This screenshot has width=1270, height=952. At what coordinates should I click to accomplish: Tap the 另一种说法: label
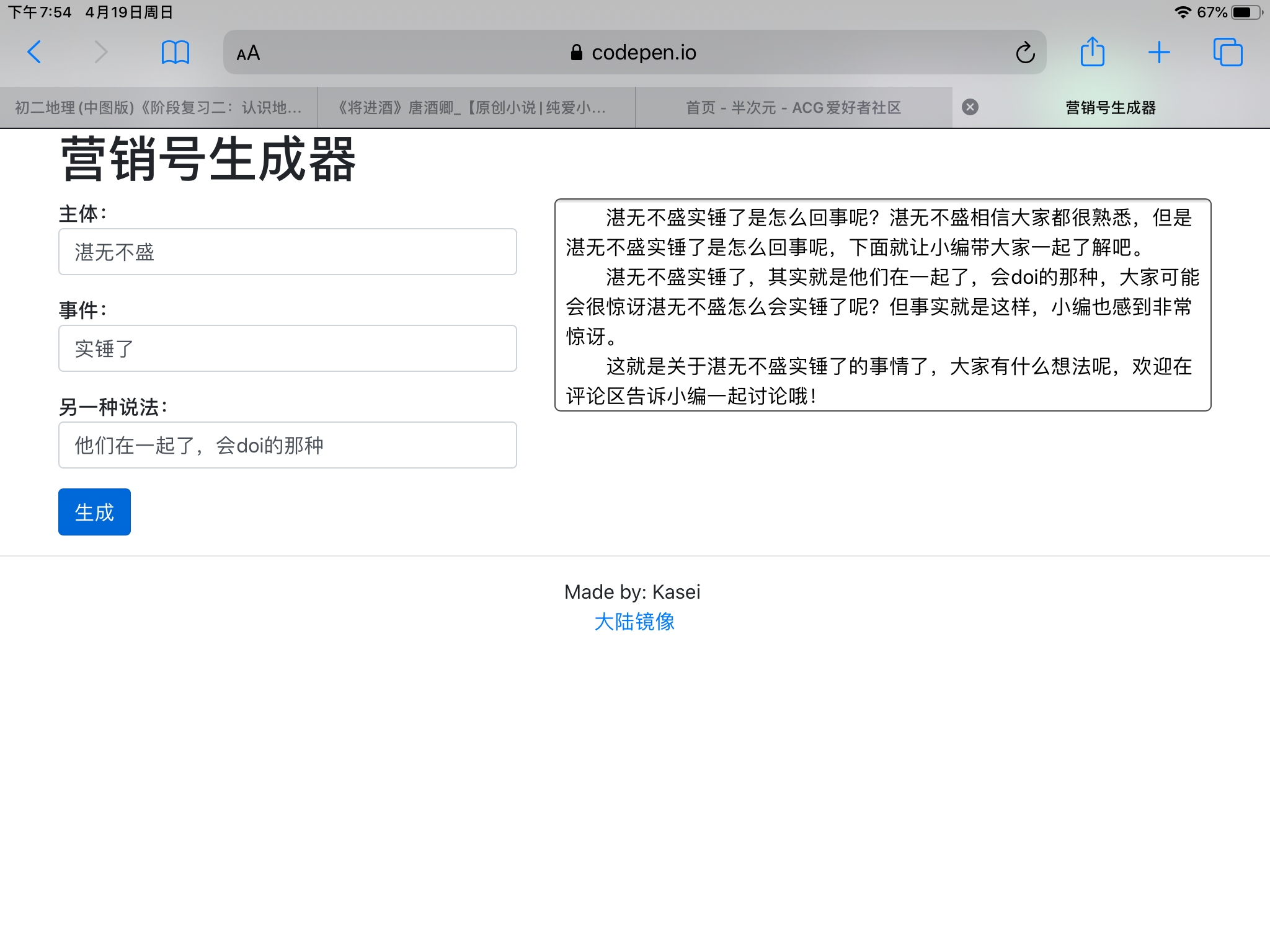click(113, 407)
